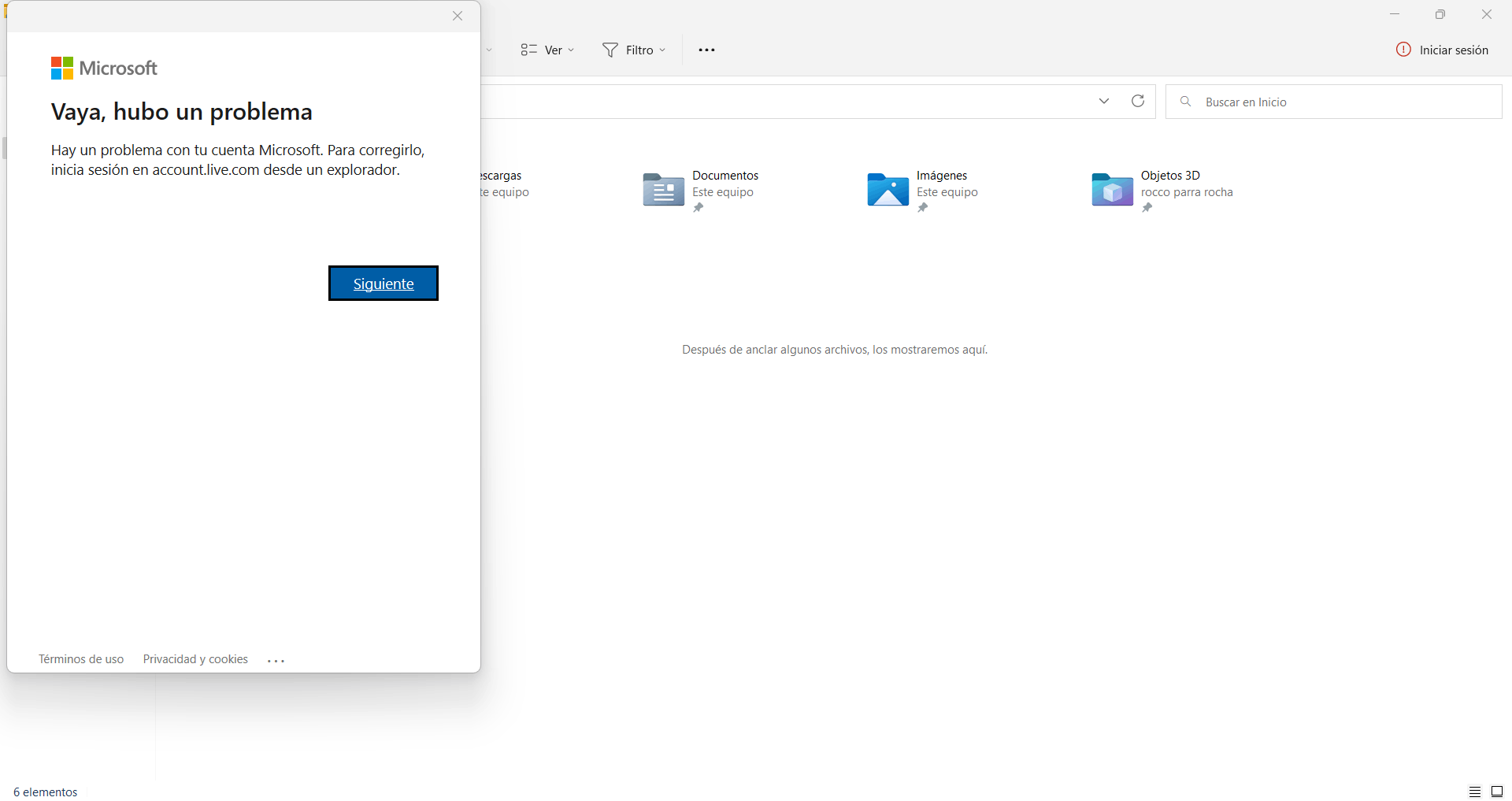Click the Ver layout icon
This screenshot has height=801, width=1512.
[528, 50]
